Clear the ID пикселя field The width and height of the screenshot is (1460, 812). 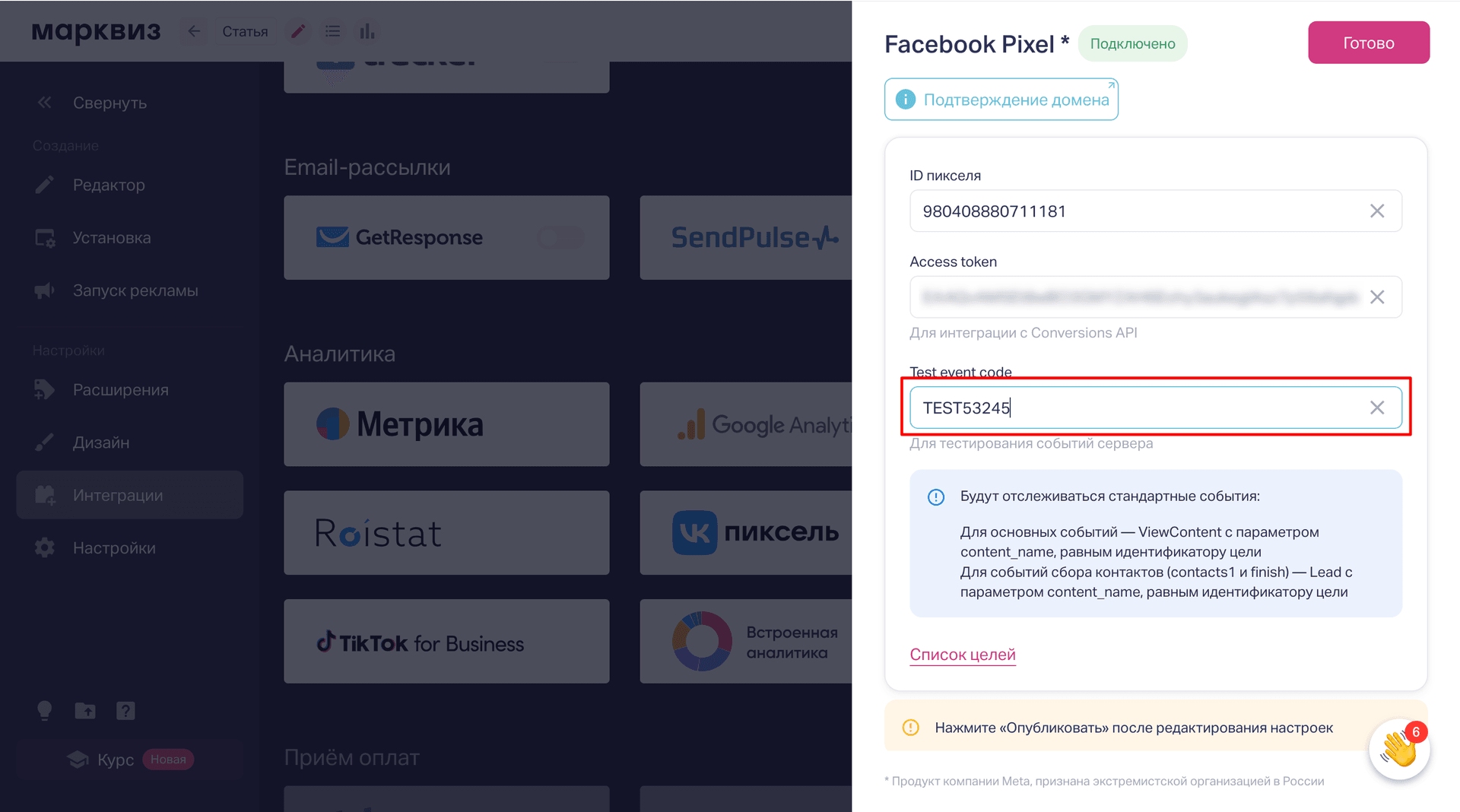(1376, 211)
